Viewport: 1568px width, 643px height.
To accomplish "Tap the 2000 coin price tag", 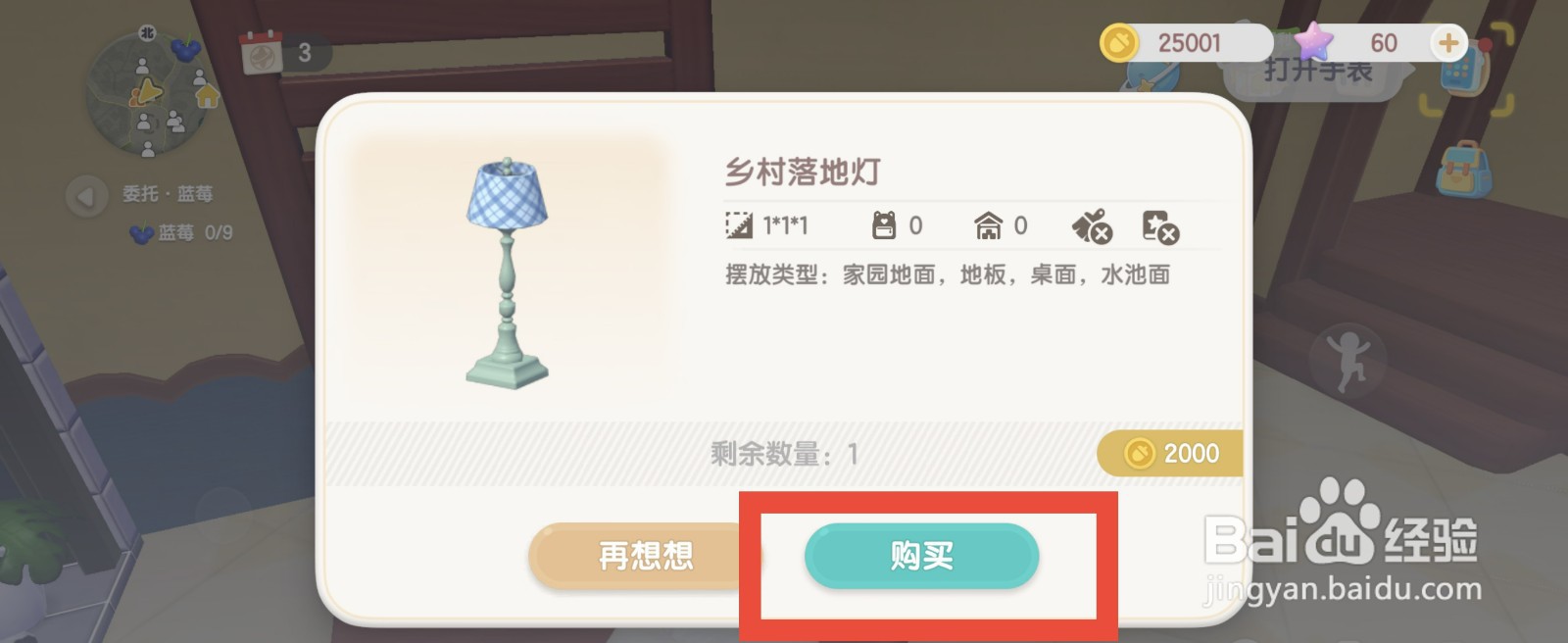I will [1170, 453].
